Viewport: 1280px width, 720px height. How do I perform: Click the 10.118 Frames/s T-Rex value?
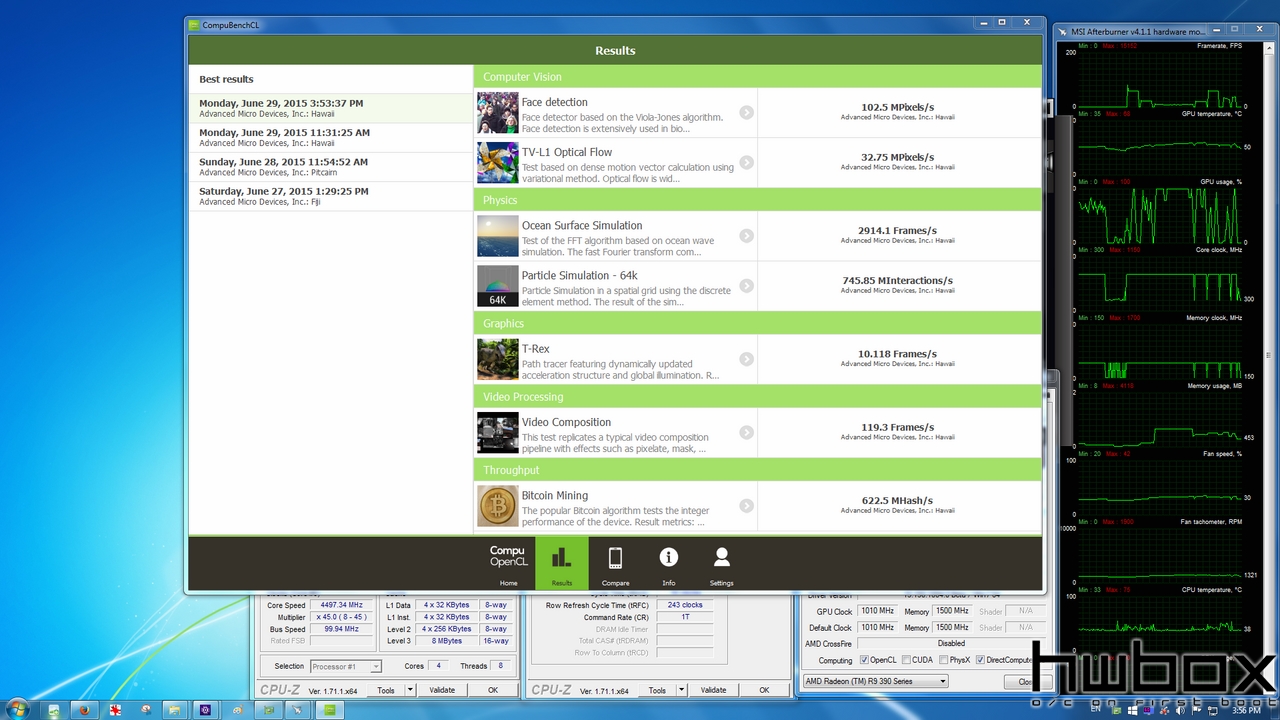897,353
